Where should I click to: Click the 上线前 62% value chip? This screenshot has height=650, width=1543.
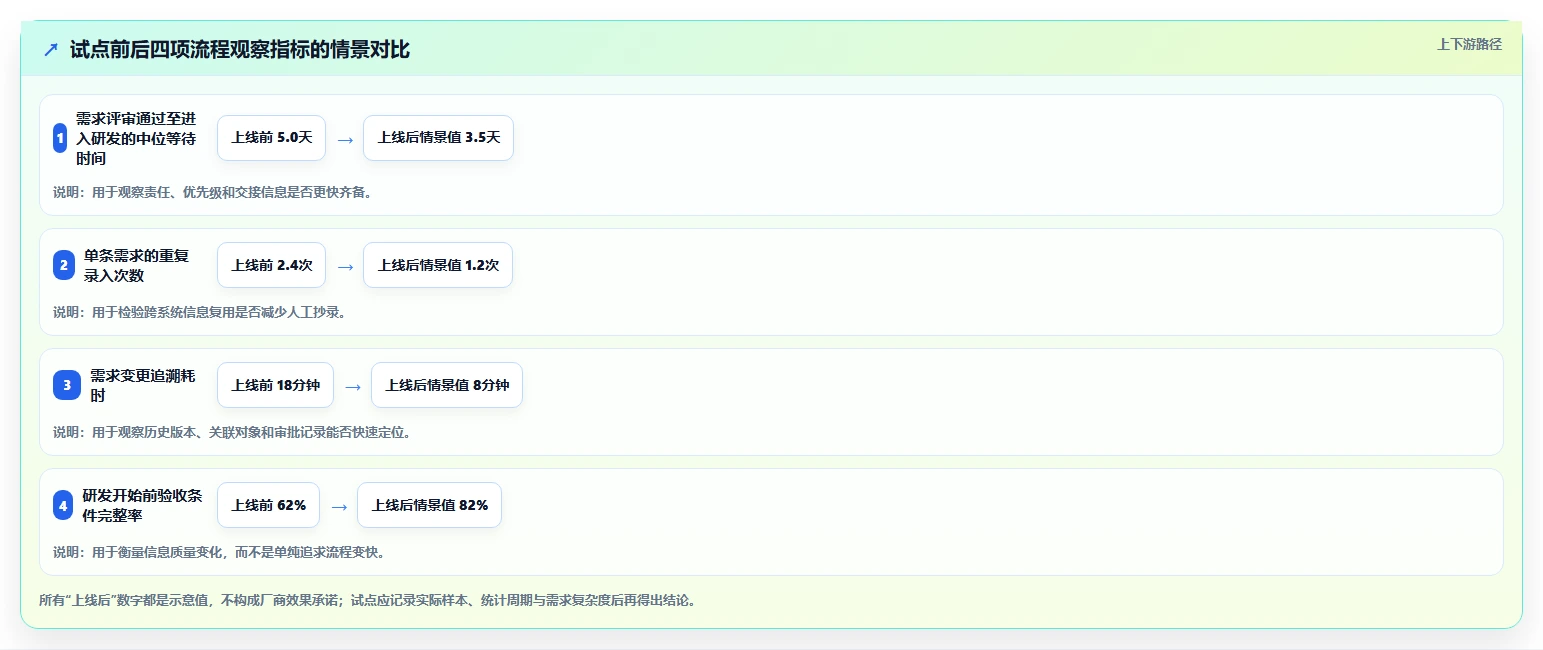(268, 506)
